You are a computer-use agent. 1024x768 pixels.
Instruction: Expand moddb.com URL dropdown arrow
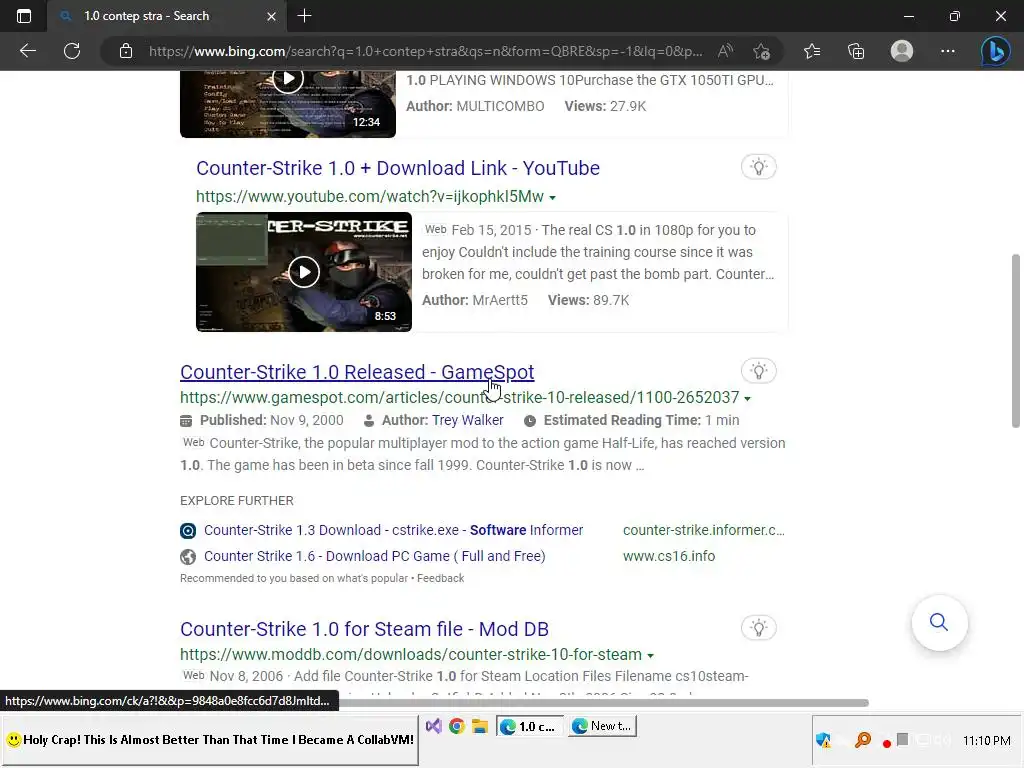650,655
